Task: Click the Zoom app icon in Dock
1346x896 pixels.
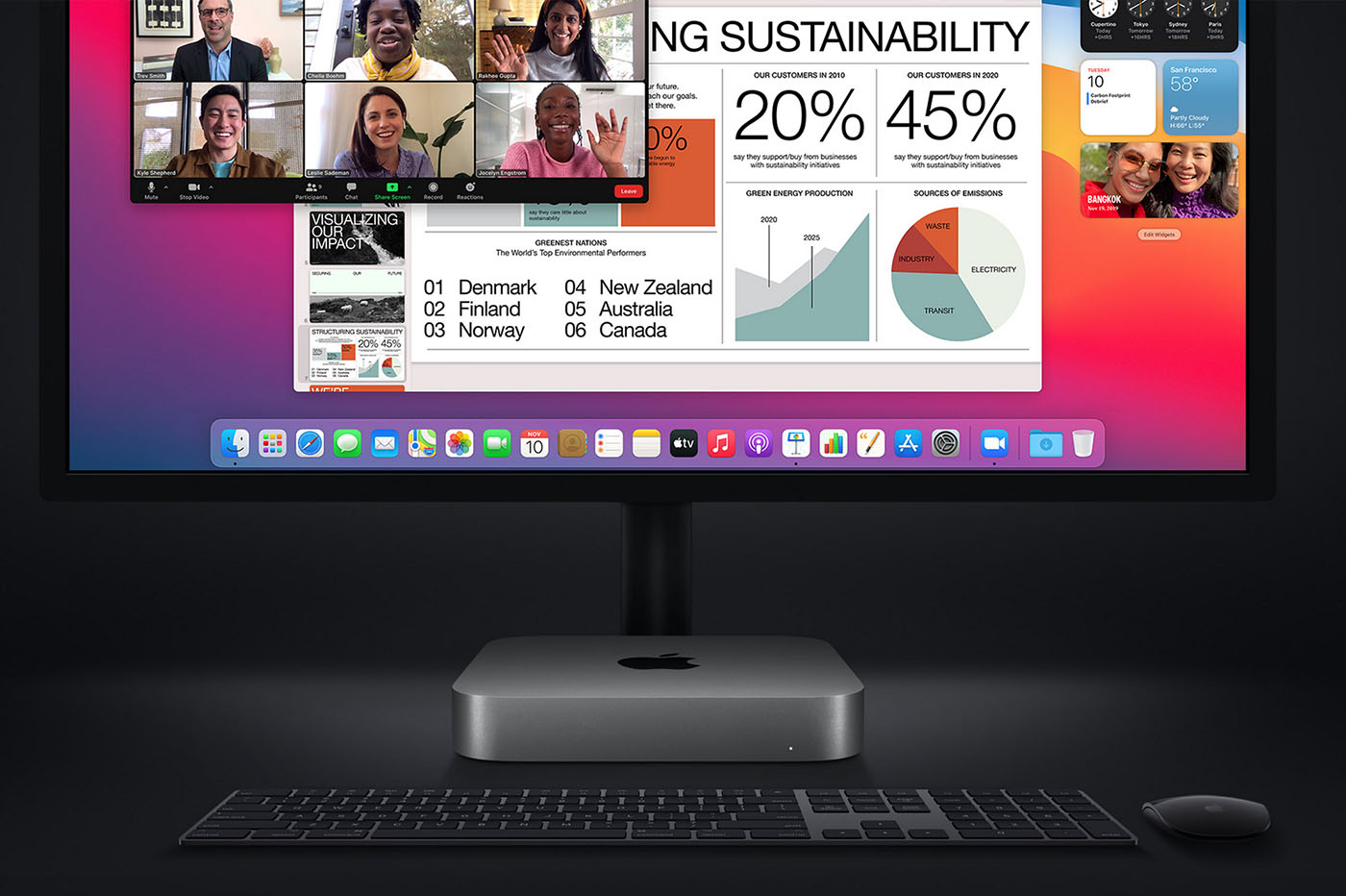Action: [x=994, y=443]
